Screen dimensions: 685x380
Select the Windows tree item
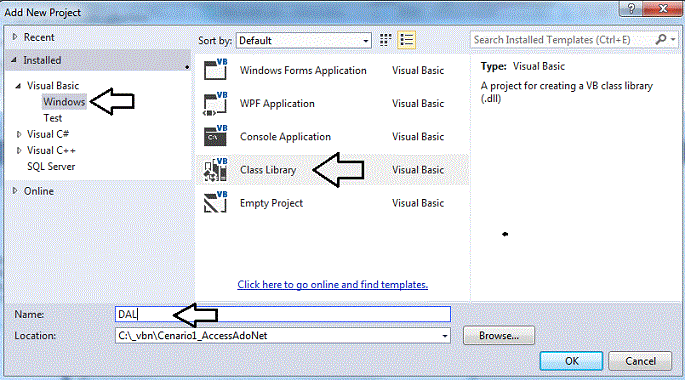pos(64,102)
